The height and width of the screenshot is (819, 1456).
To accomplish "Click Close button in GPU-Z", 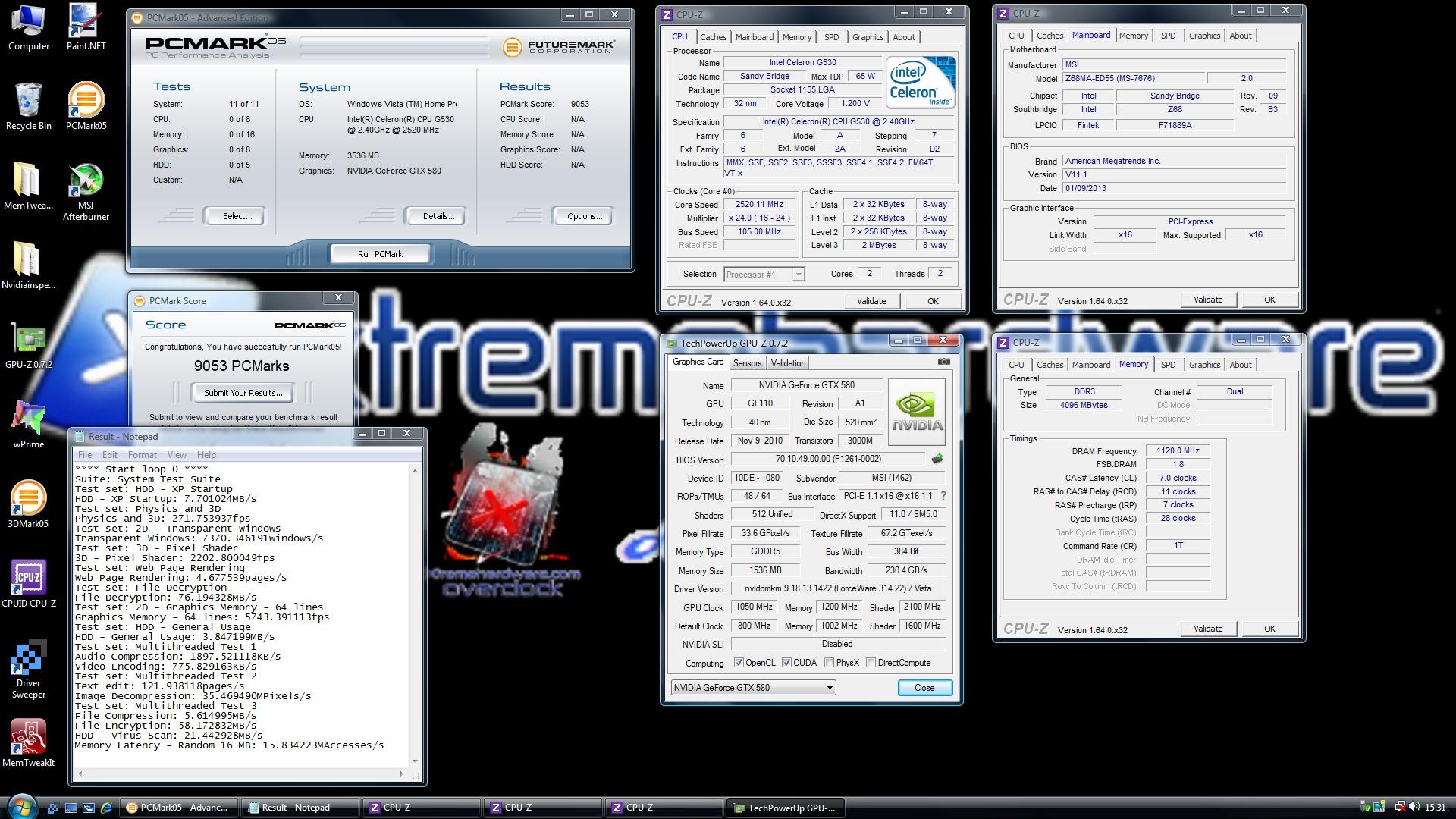I will pos(924,688).
